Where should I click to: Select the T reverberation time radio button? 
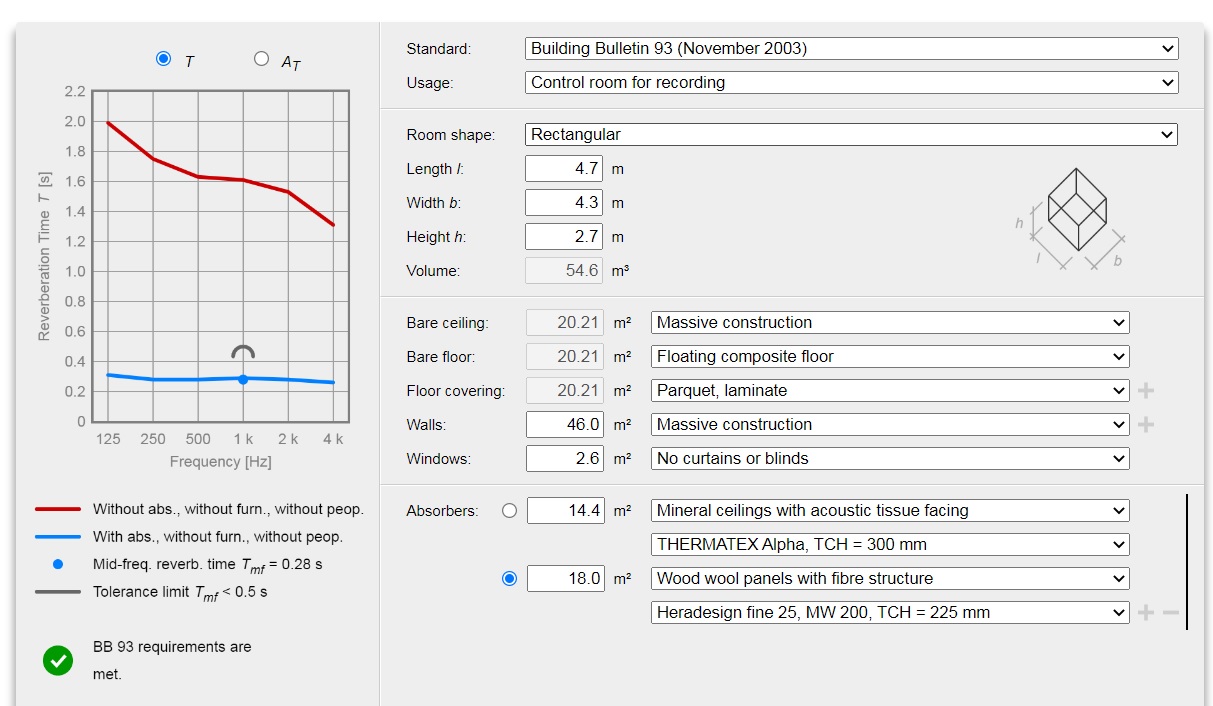tap(164, 59)
